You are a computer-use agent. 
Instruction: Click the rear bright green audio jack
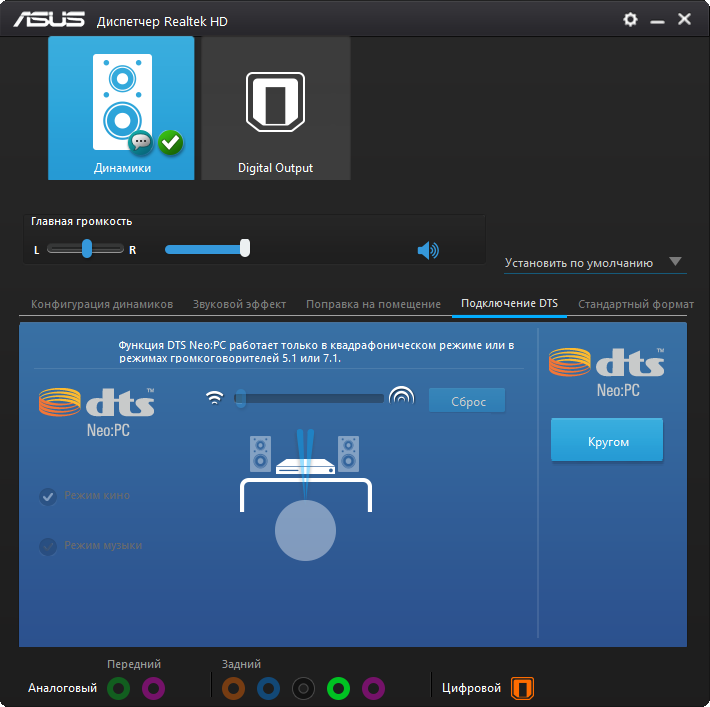point(338,688)
